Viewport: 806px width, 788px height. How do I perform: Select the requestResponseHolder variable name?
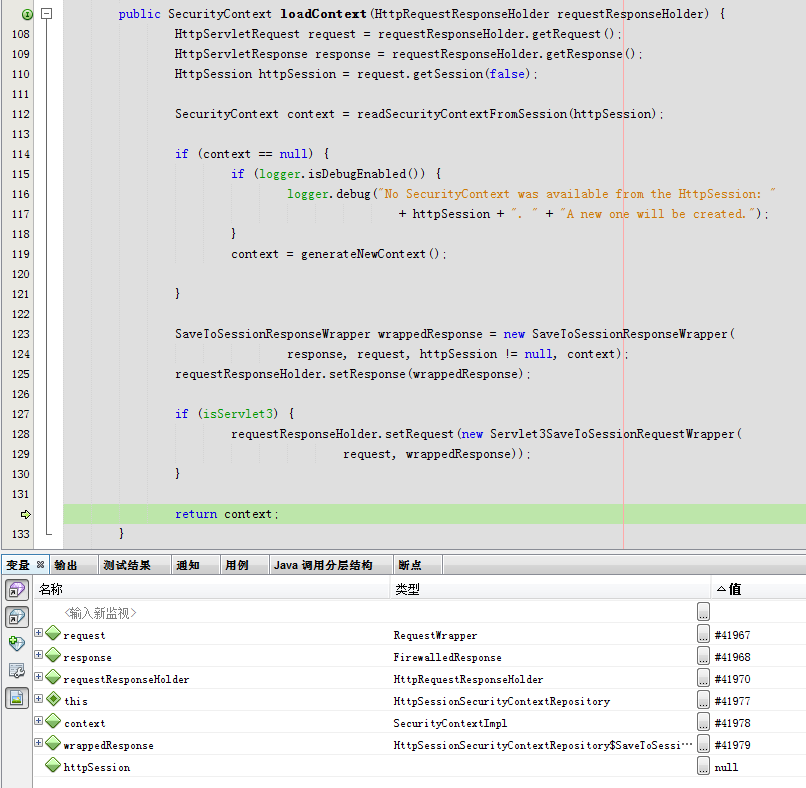coord(126,680)
